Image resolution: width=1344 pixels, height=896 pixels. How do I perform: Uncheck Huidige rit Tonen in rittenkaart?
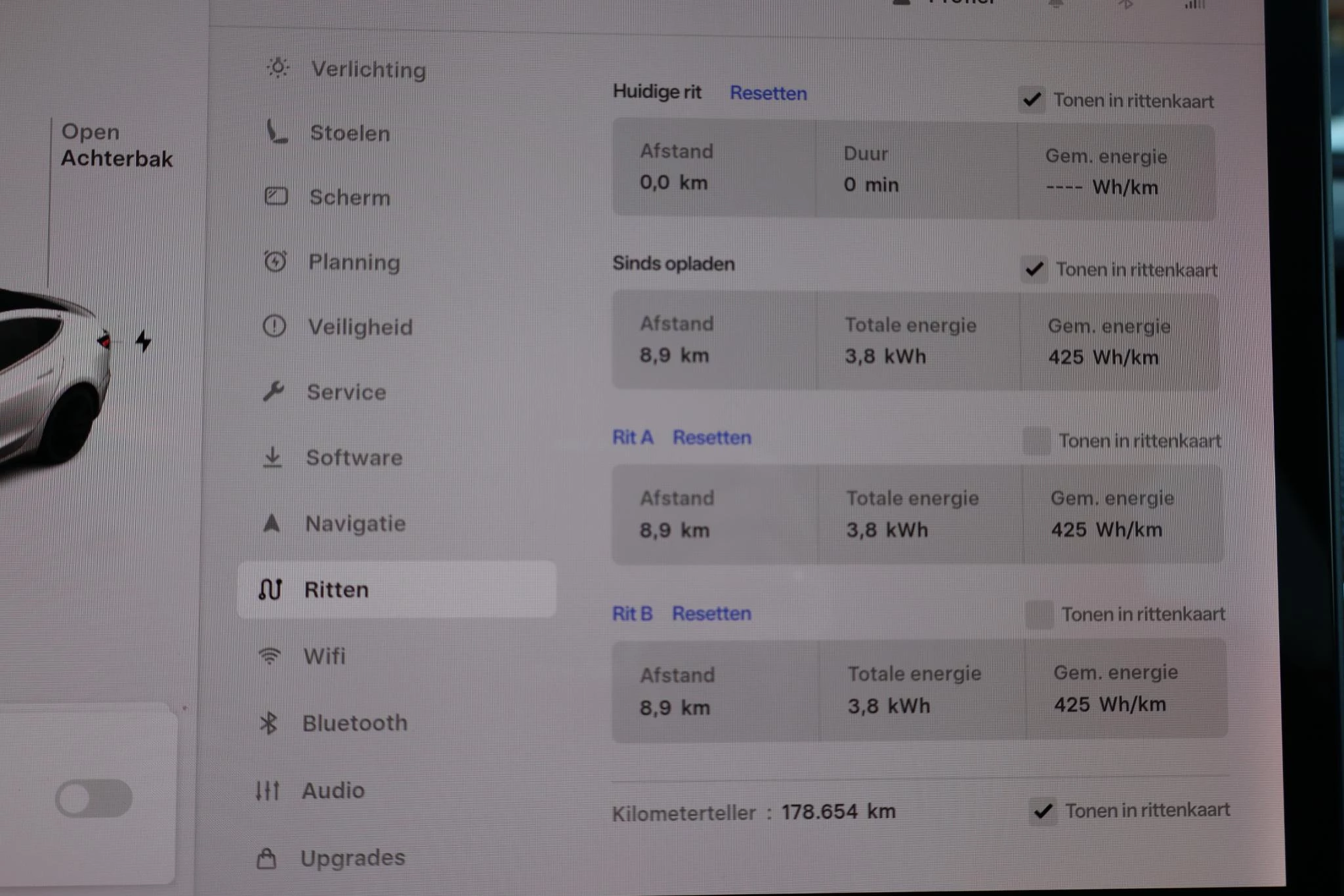point(1032,100)
